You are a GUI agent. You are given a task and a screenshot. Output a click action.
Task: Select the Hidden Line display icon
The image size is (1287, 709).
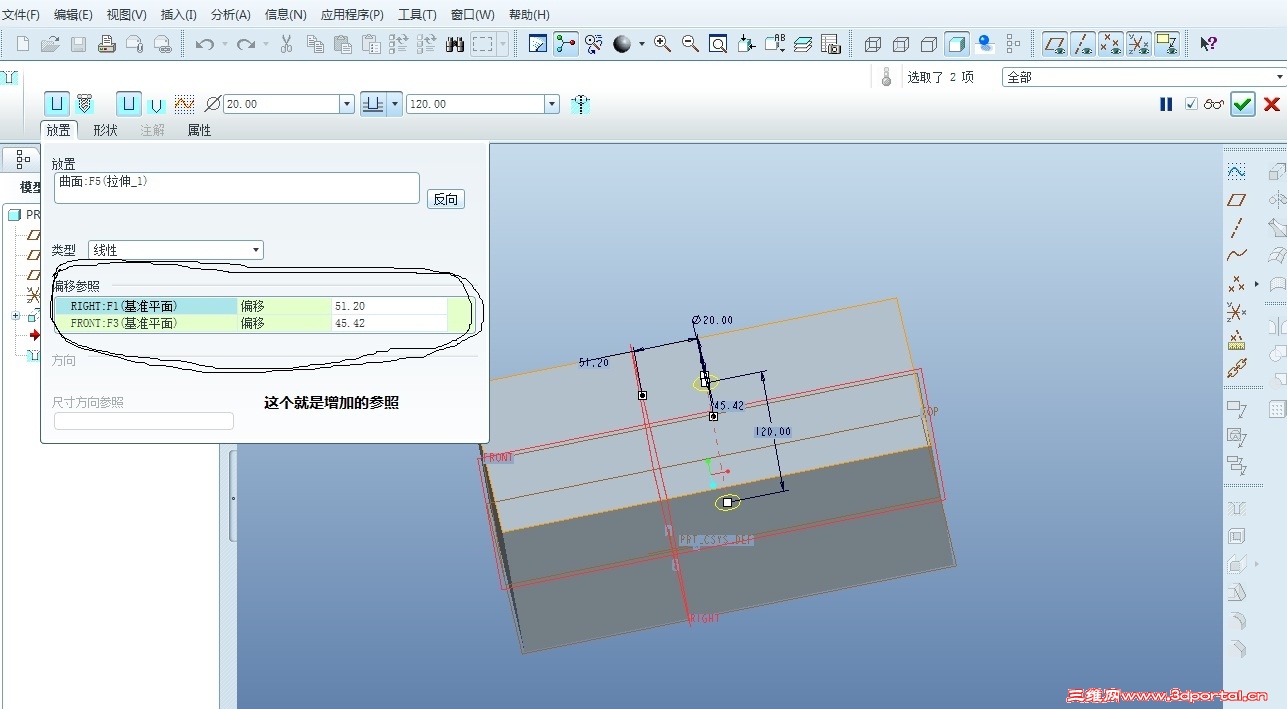pos(900,44)
